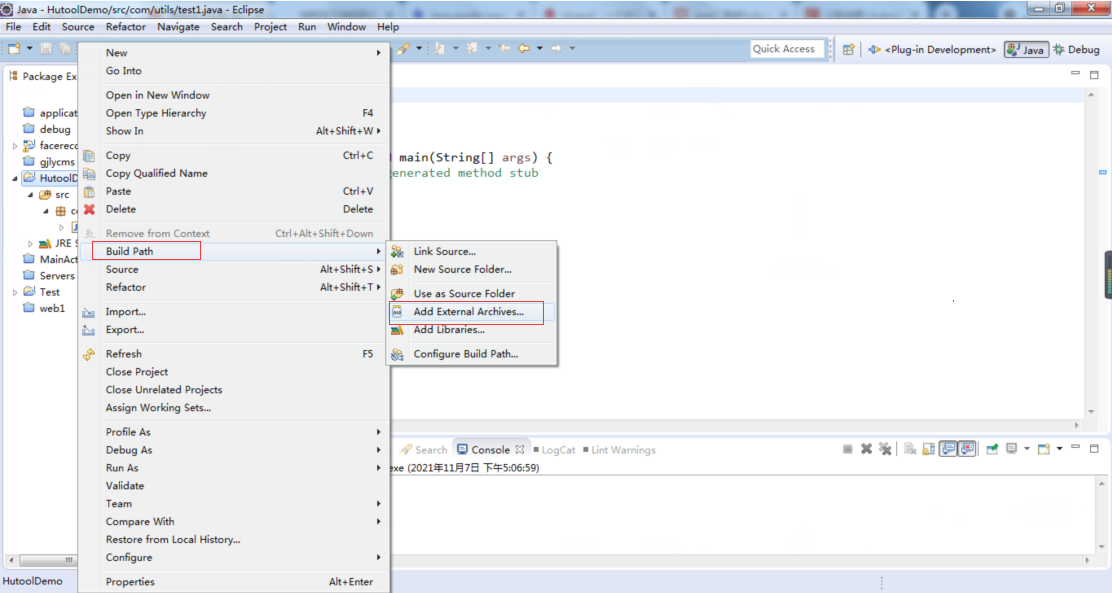Open the Project menu
This screenshot has height=593, width=1112.
tap(270, 26)
